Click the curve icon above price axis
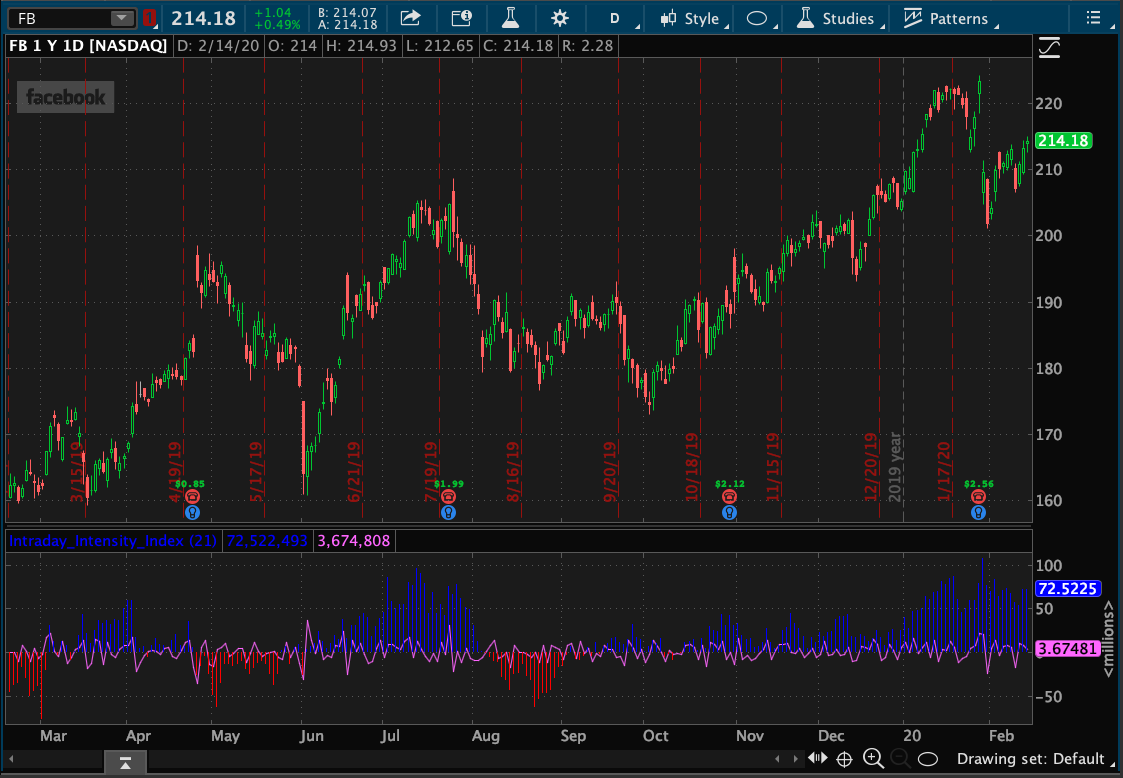The image size is (1123, 778). [x=1049, y=48]
